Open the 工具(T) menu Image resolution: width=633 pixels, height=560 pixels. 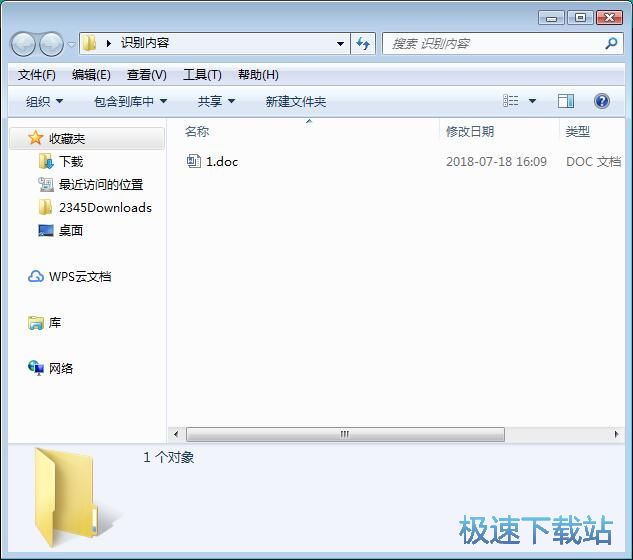click(x=202, y=75)
